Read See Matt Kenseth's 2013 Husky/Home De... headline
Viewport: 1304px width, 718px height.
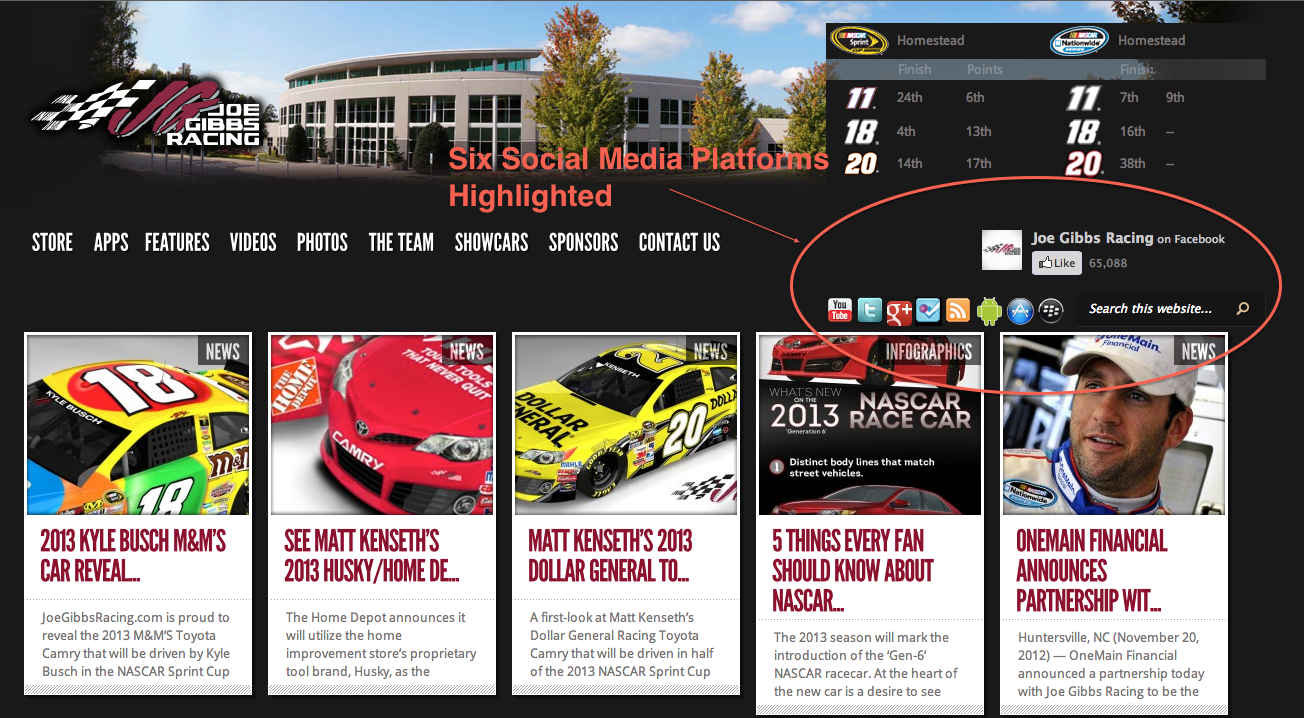point(372,555)
